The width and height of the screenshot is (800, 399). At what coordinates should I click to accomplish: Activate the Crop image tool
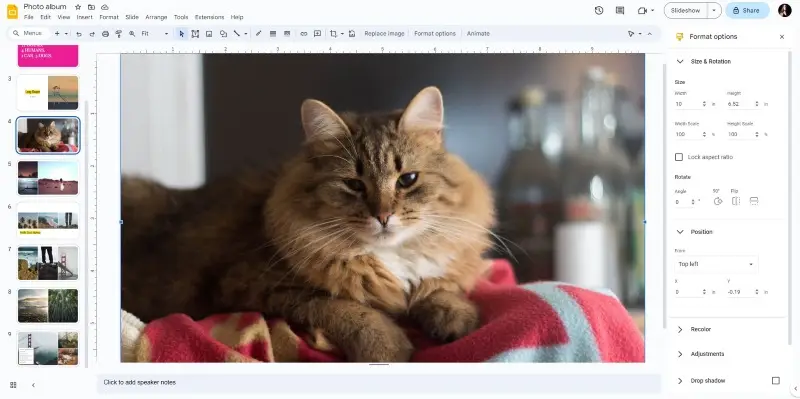coord(333,34)
